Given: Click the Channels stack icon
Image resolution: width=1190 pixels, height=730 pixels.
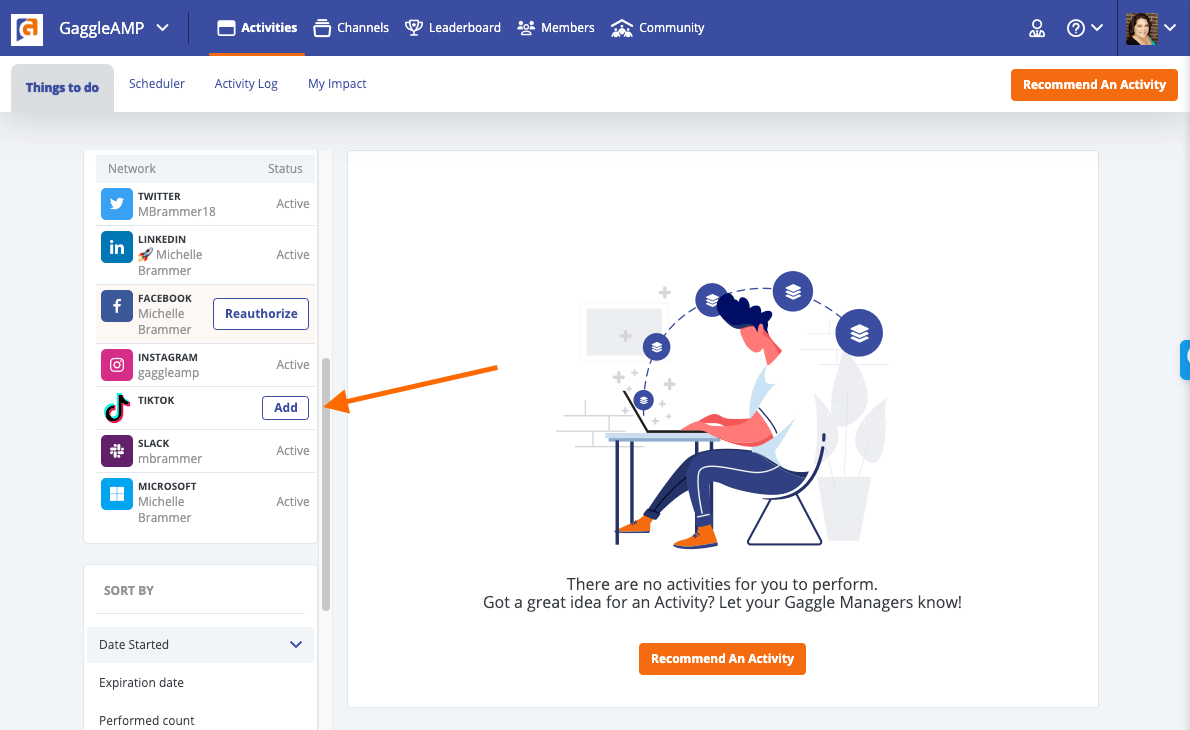Looking at the screenshot, I should [322, 29].
